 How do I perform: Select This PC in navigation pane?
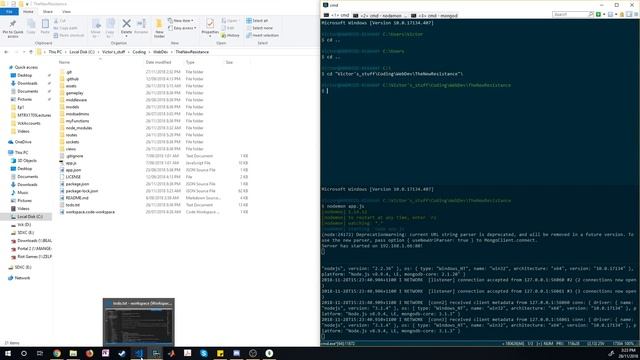click(x=21, y=153)
